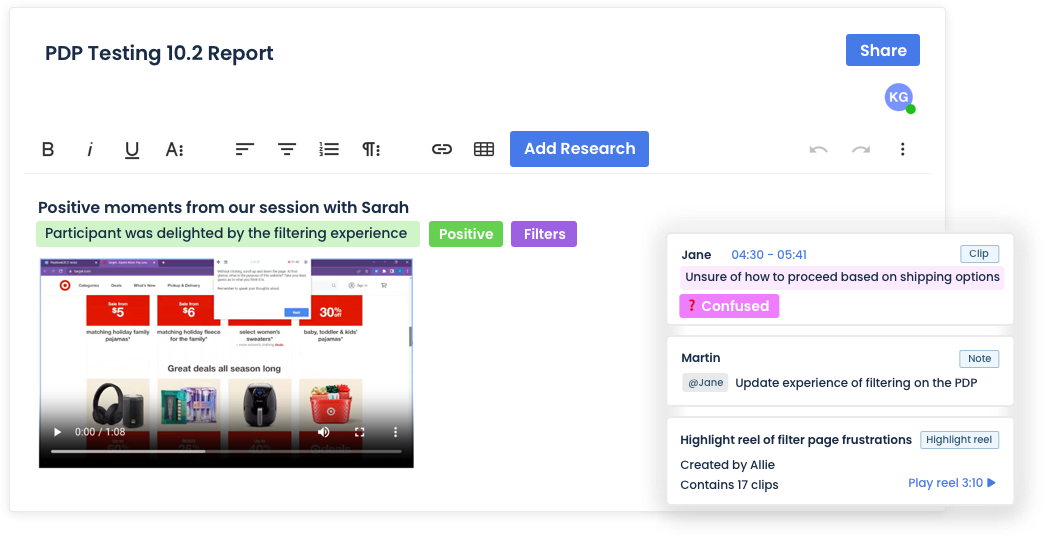Insert a numbered list
Screen dimensions: 1056x548
point(329,149)
